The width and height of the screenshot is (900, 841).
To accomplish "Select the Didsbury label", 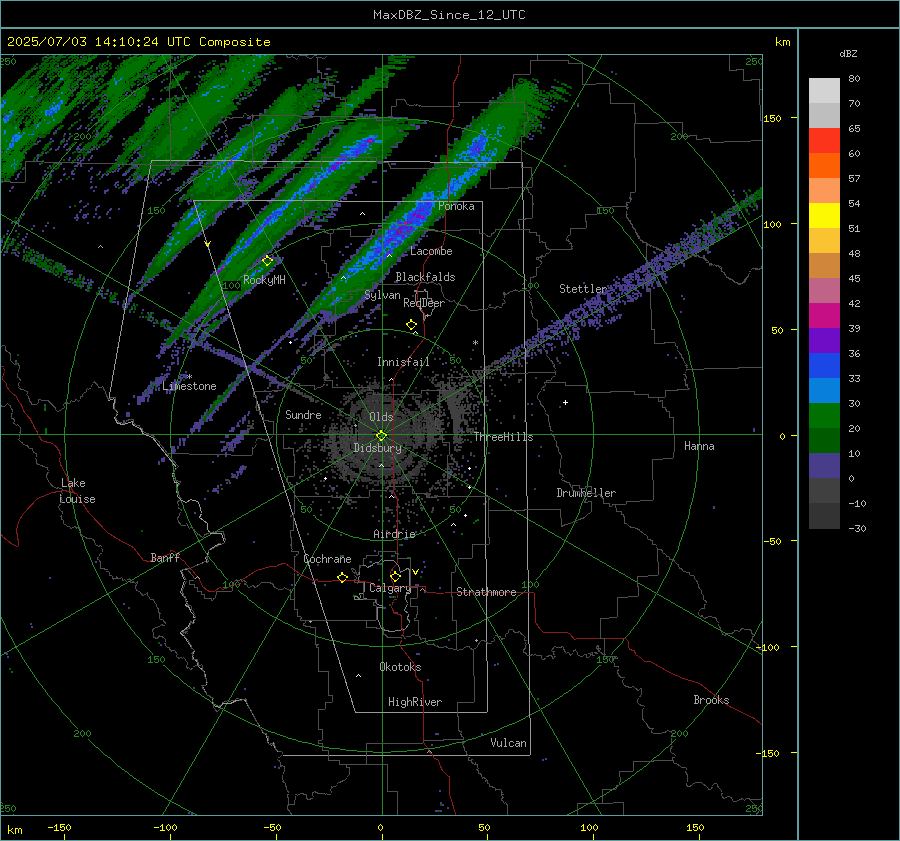I will [x=377, y=448].
